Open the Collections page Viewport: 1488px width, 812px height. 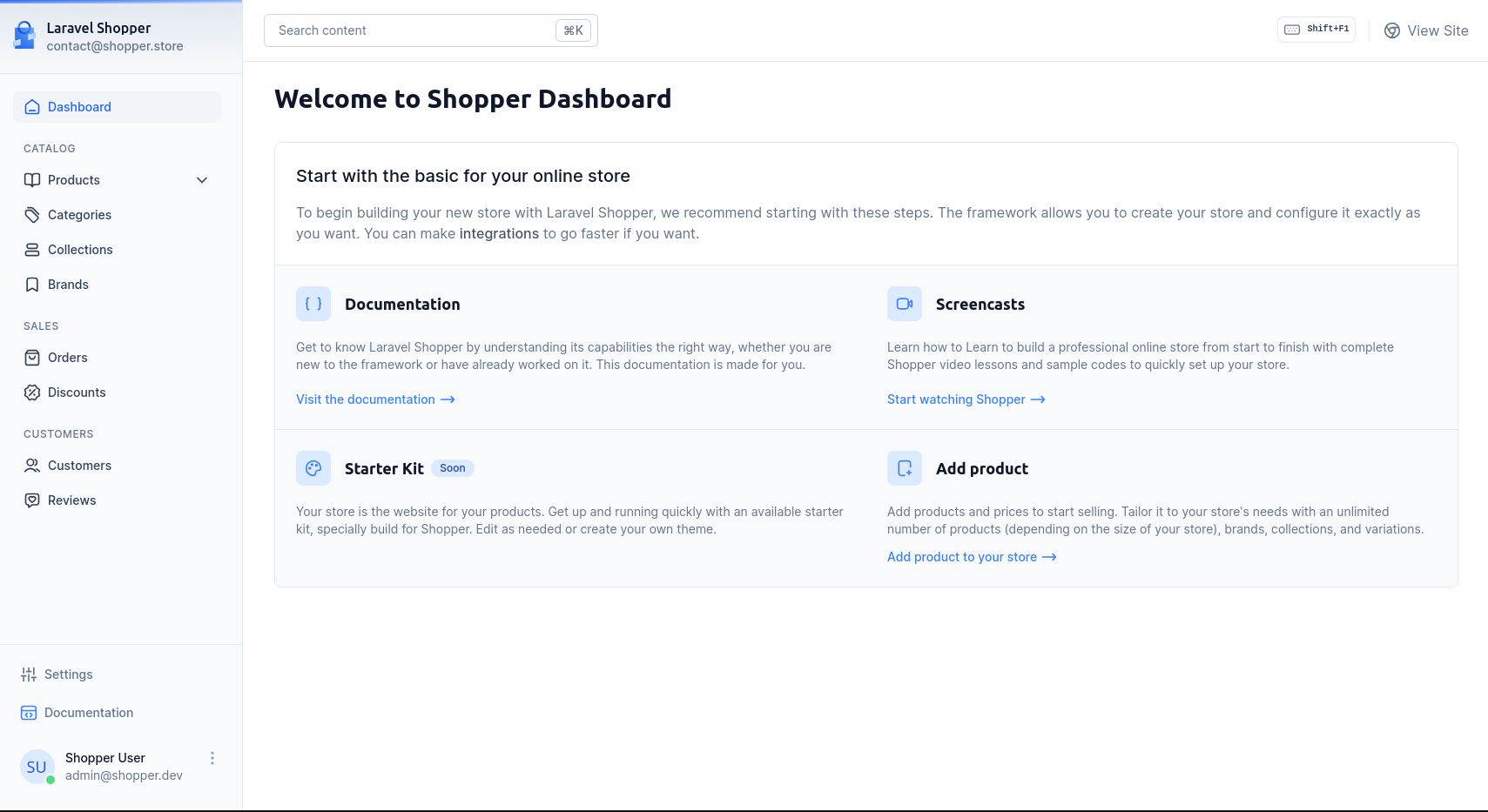(80, 250)
